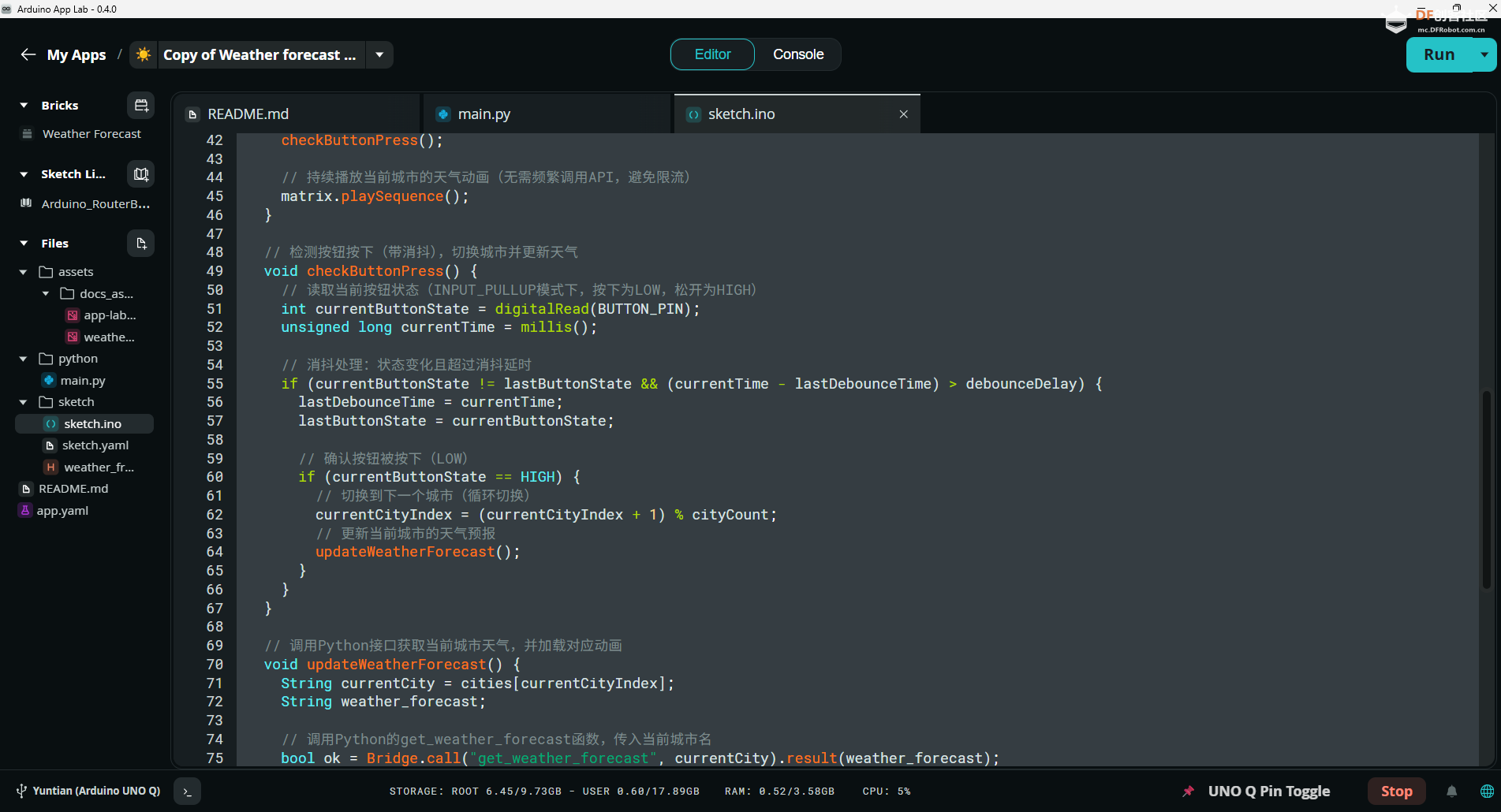Select the Weather Forecast brick
Image resolution: width=1501 pixels, height=812 pixels.
pos(91,133)
